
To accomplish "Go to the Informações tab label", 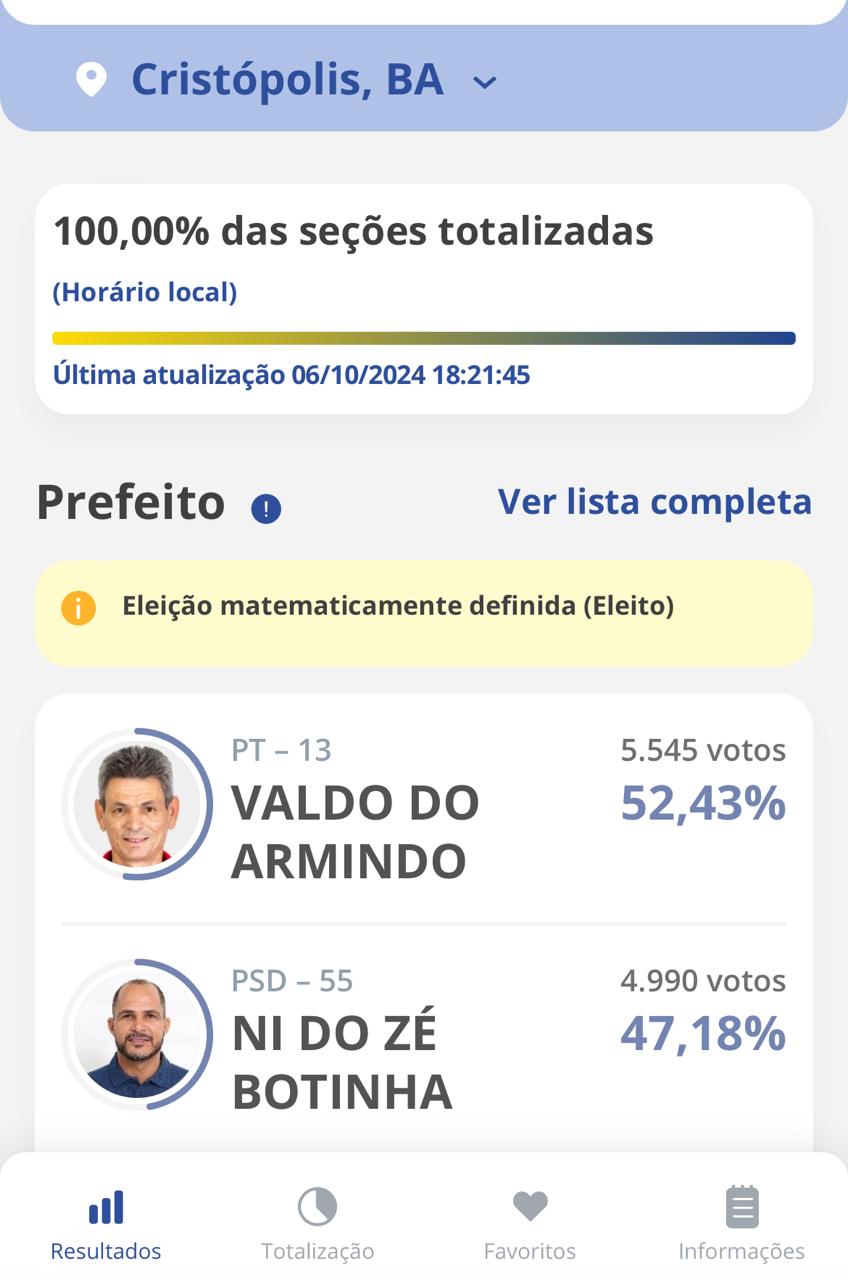I will [x=741, y=1251].
